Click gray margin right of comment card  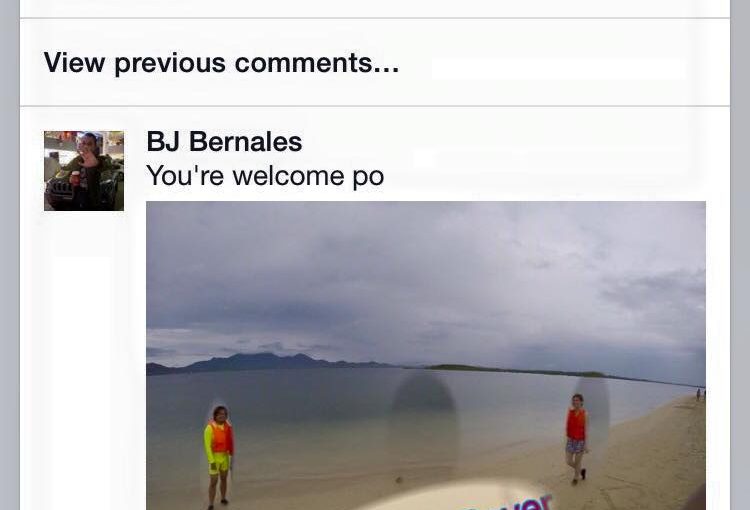740,255
